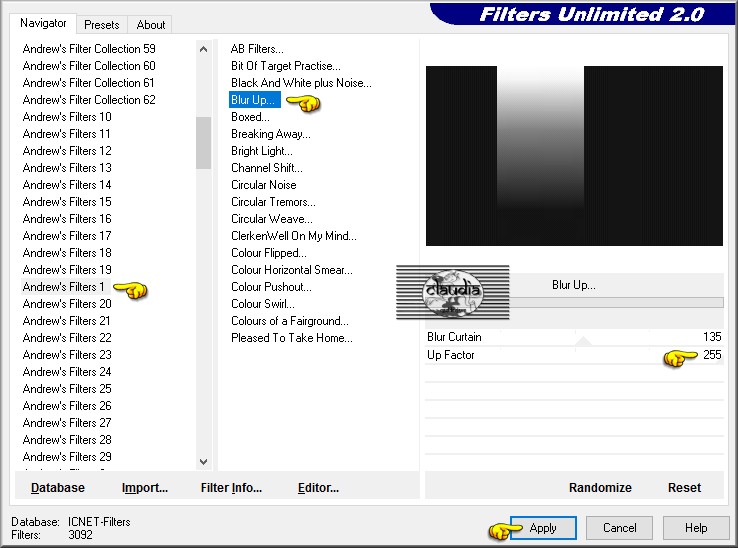The width and height of the screenshot is (738, 548).
Task: Select Andrew's Filters 20 category
Action: point(67,304)
